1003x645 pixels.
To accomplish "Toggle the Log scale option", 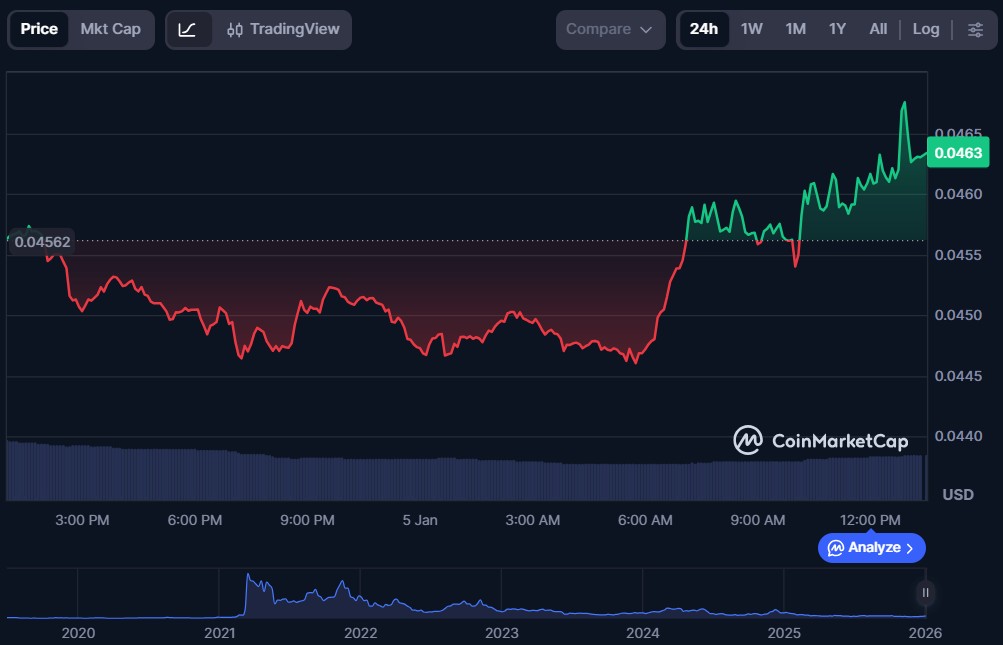I will click(925, 29).
